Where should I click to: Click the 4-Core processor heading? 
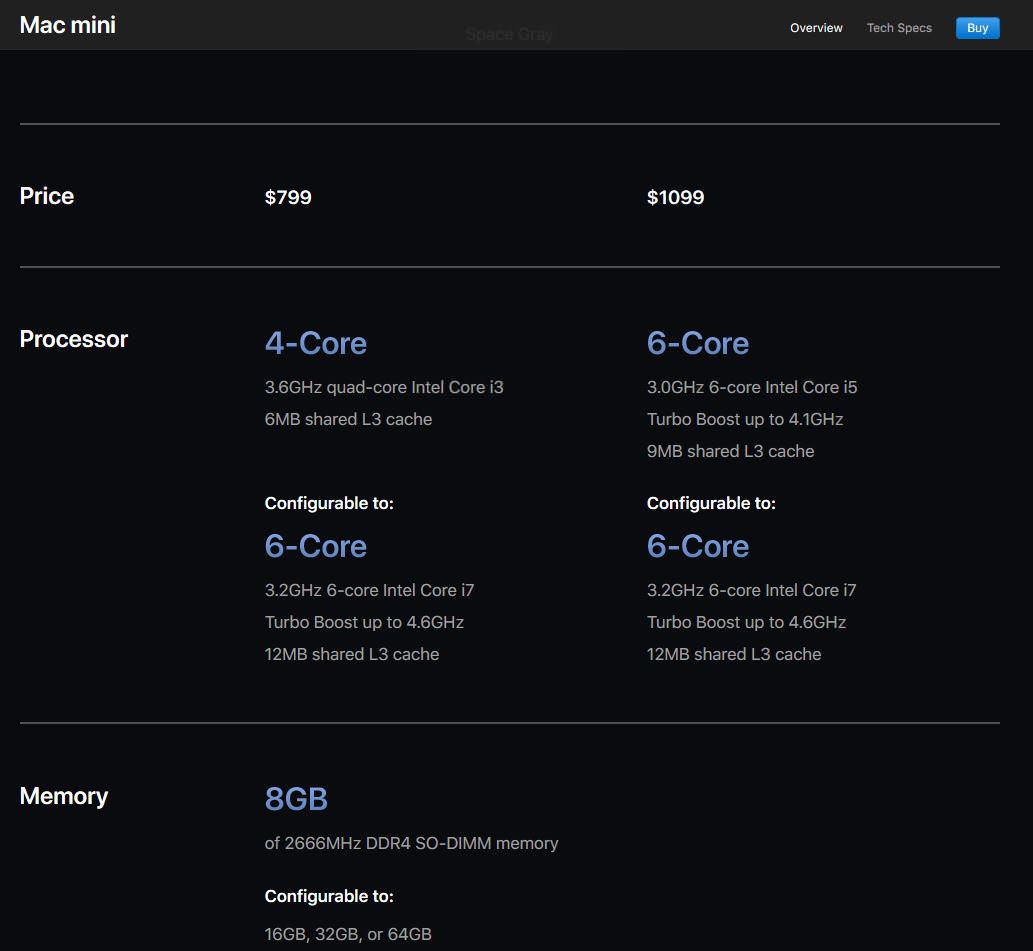tap(316, 343)
